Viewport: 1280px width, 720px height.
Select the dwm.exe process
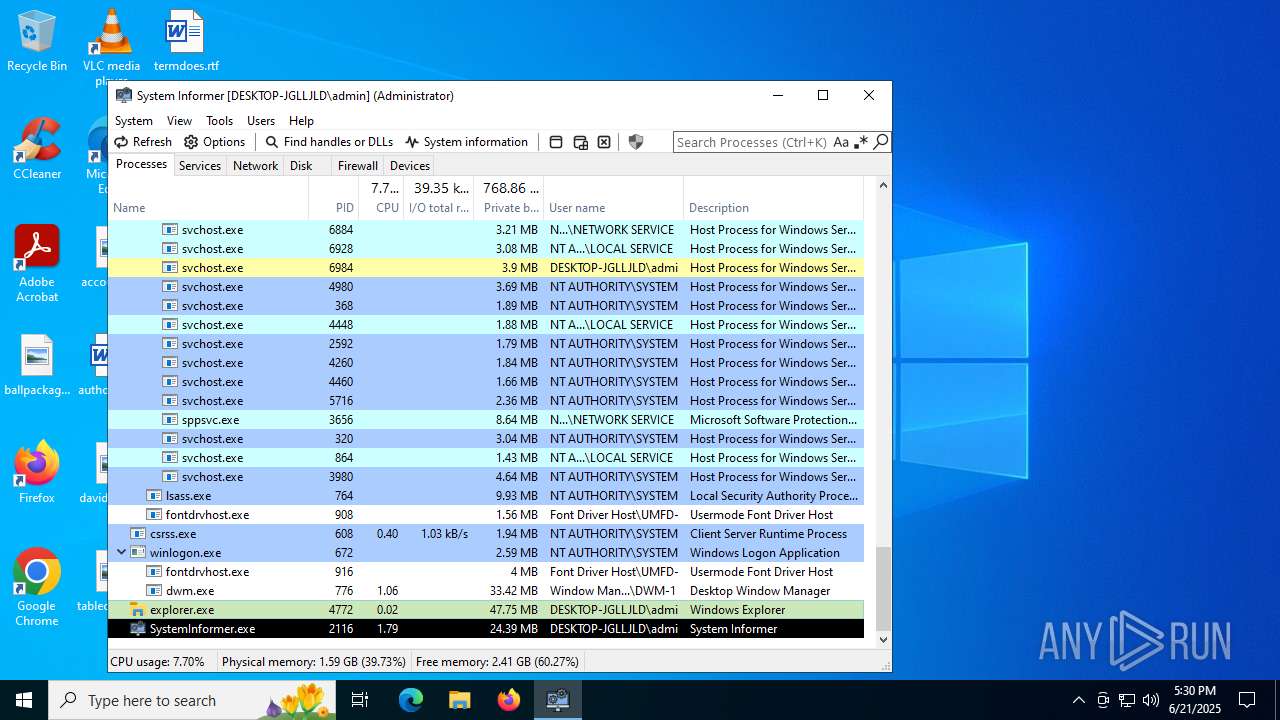(x=486, y=591)
